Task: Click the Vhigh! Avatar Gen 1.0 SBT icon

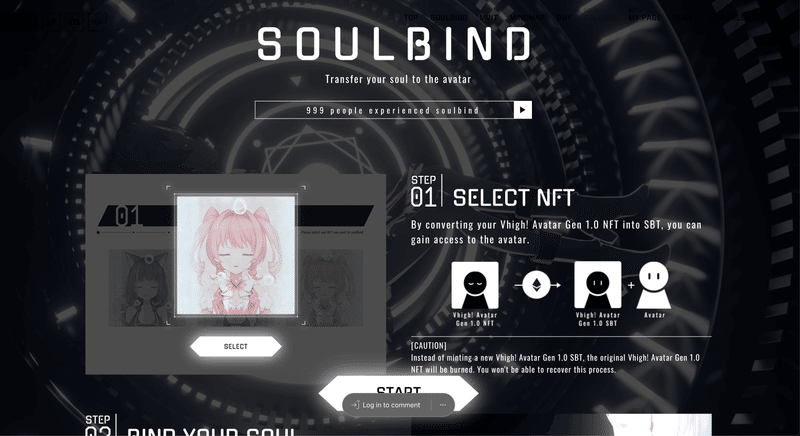Action: click(x=598, y=285)
